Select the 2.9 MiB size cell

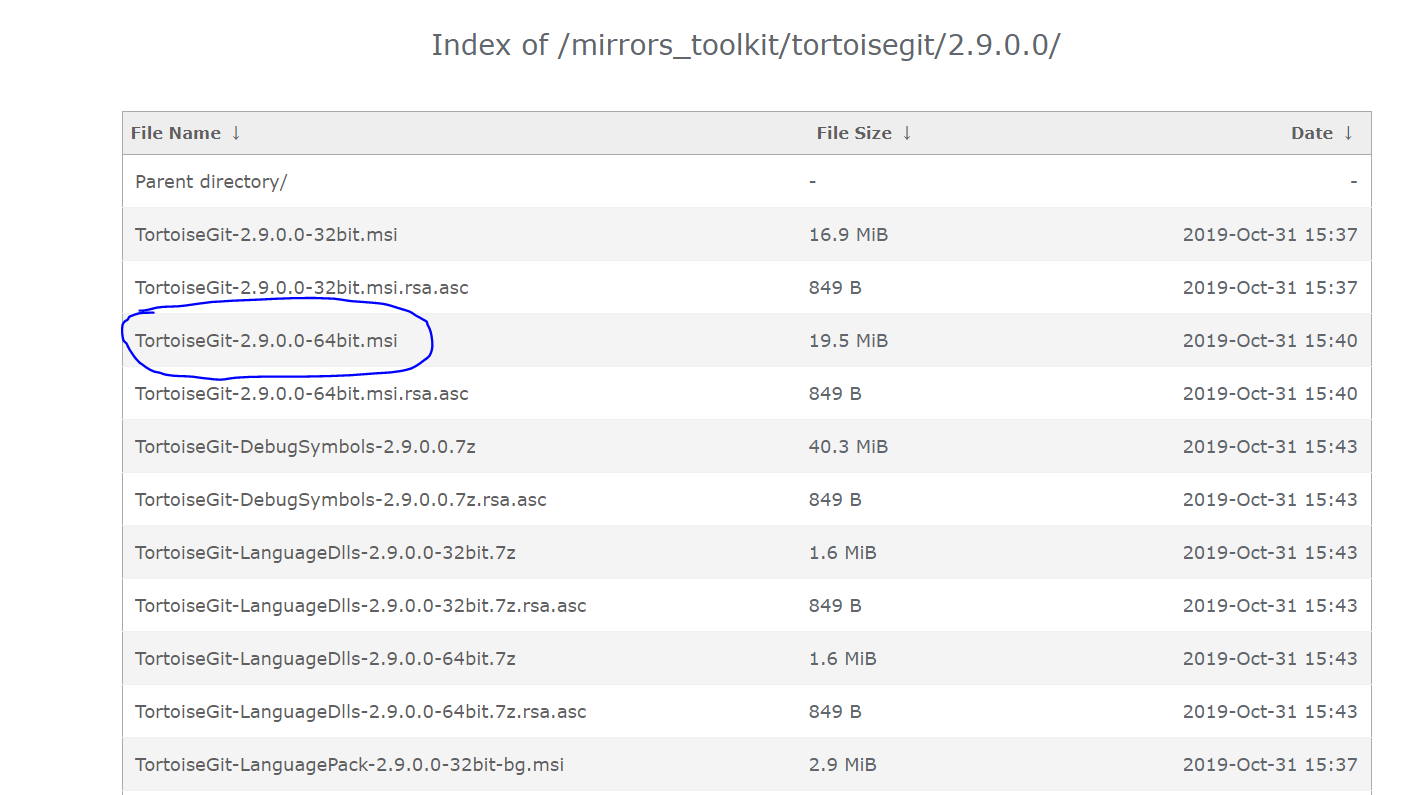tap(843, 765)
